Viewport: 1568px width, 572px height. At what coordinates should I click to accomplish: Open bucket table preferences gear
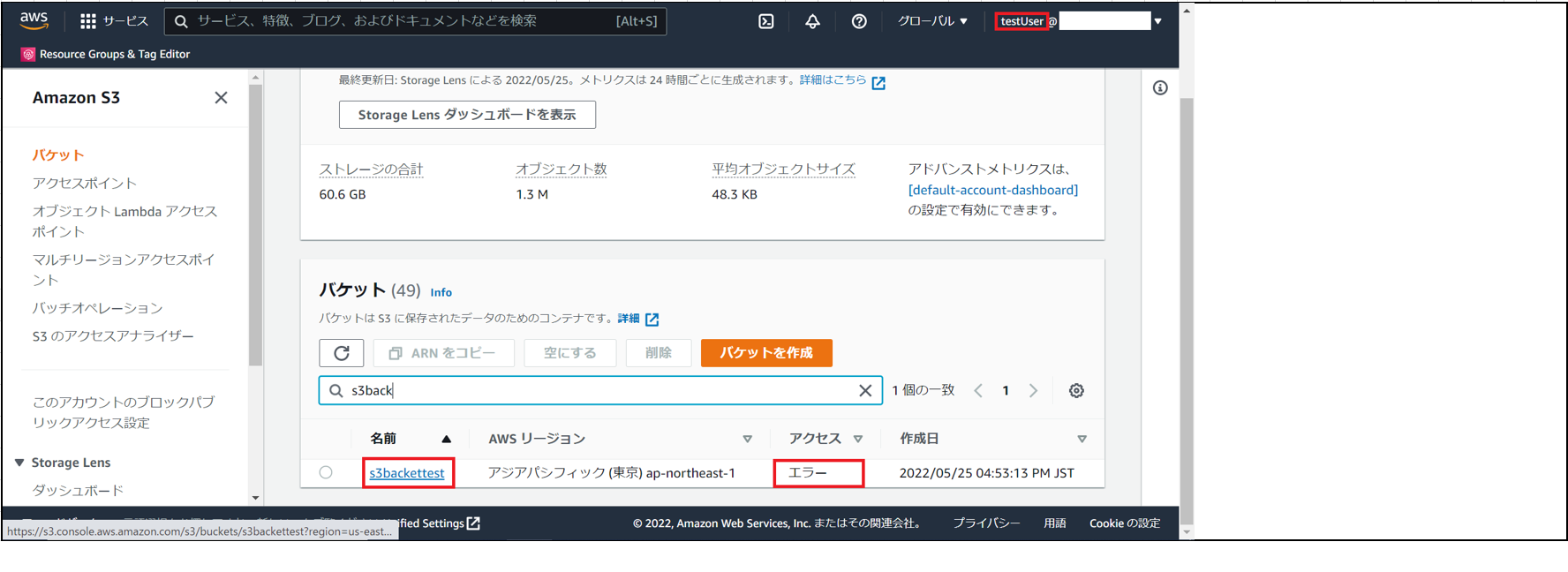(x=1076, y=390)
